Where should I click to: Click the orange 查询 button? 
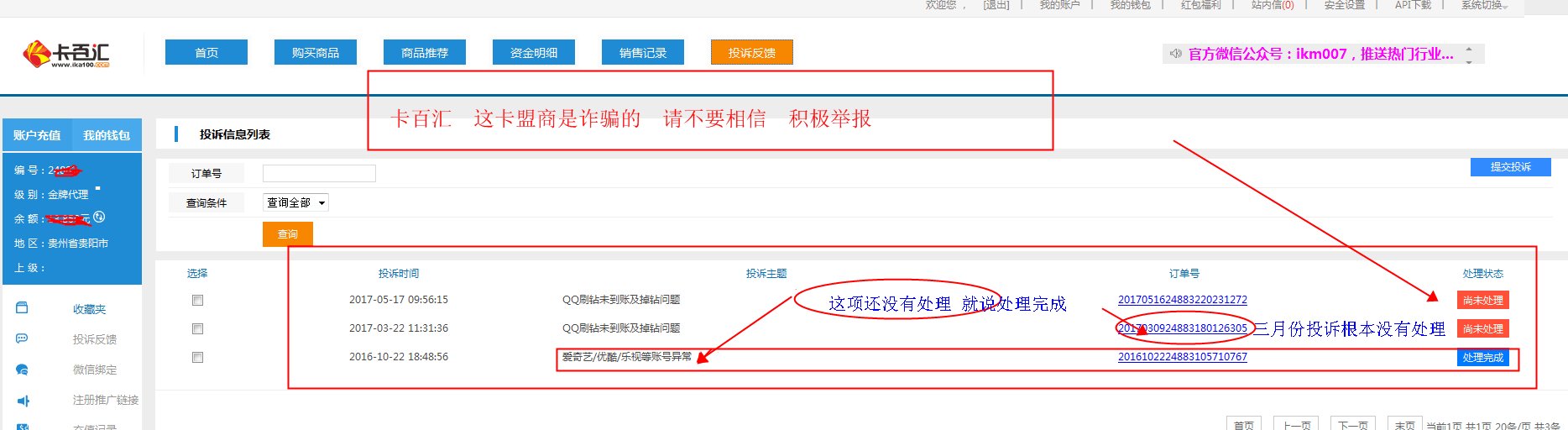288,234
